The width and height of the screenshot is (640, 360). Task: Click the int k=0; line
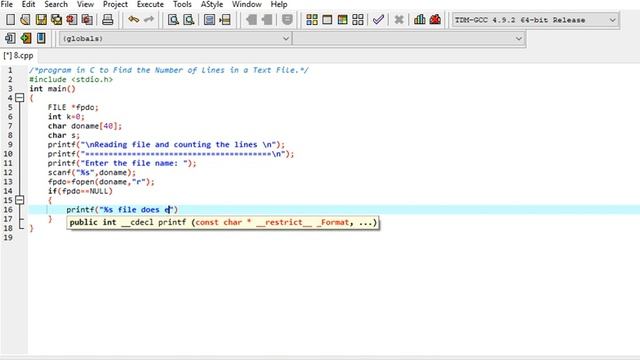coord(66,117)
